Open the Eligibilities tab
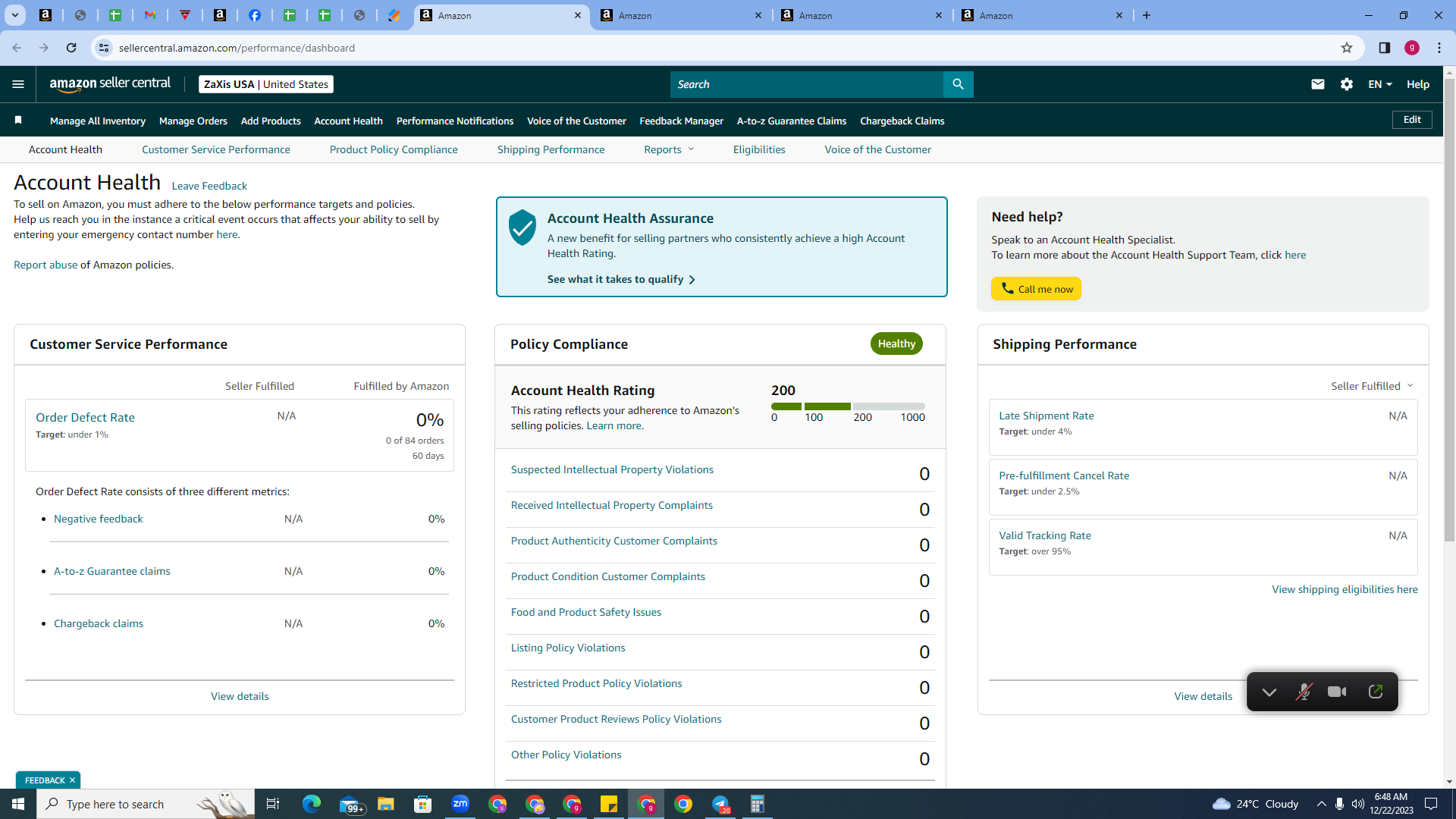 (759, 149)
